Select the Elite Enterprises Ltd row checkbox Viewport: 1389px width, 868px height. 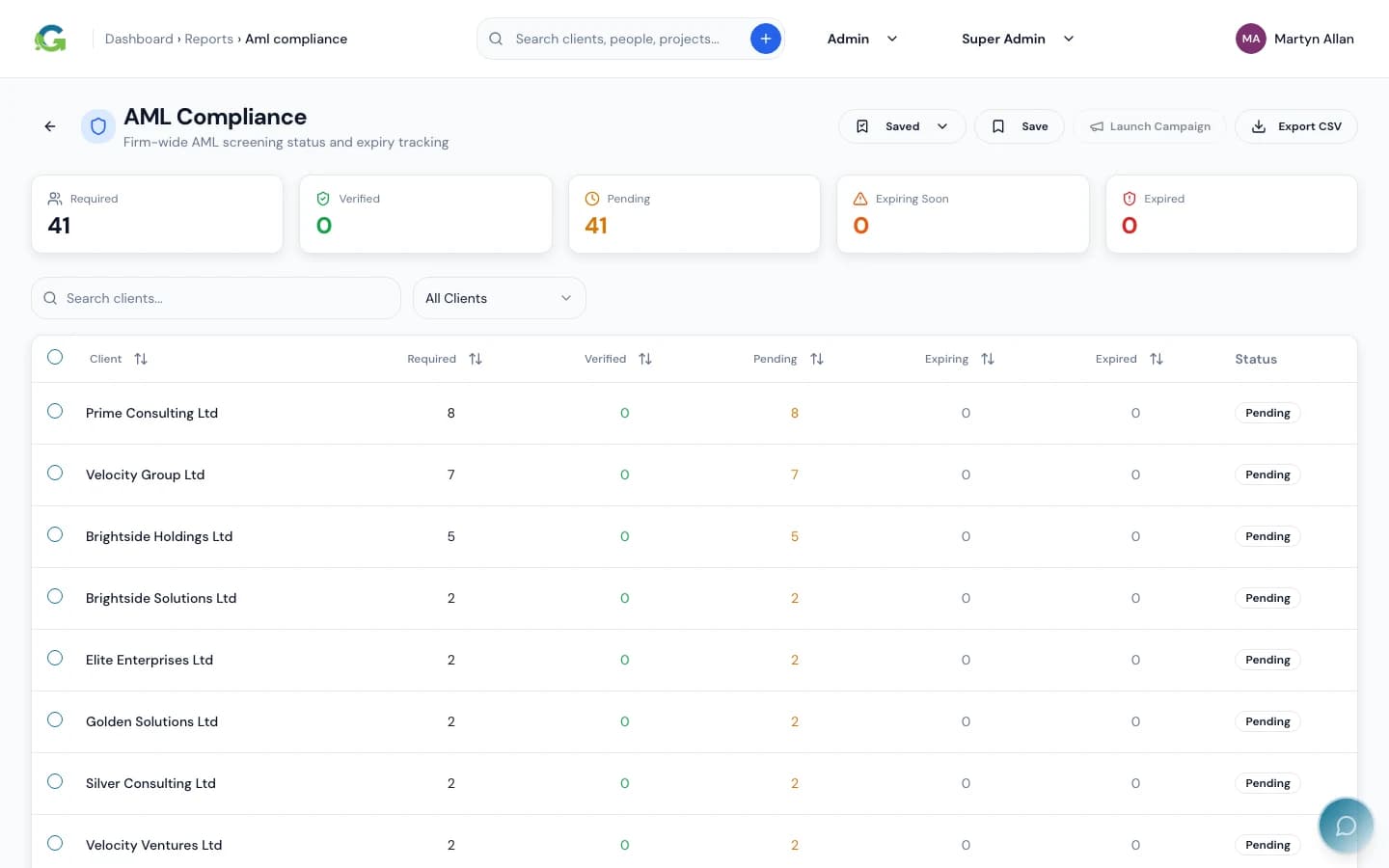click(55, 658)
